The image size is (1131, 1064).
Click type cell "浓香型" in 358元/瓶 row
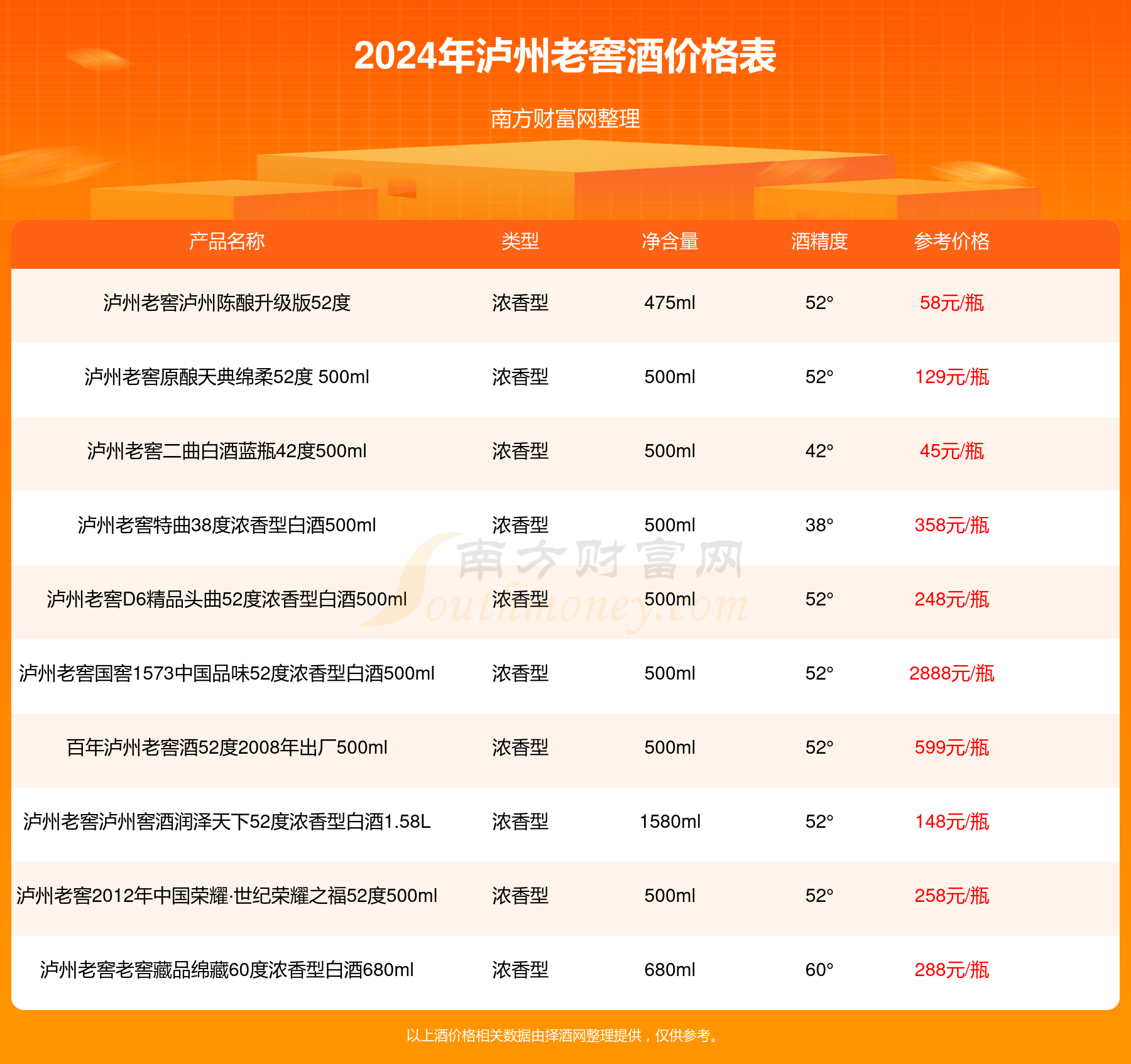click(520, 525)
